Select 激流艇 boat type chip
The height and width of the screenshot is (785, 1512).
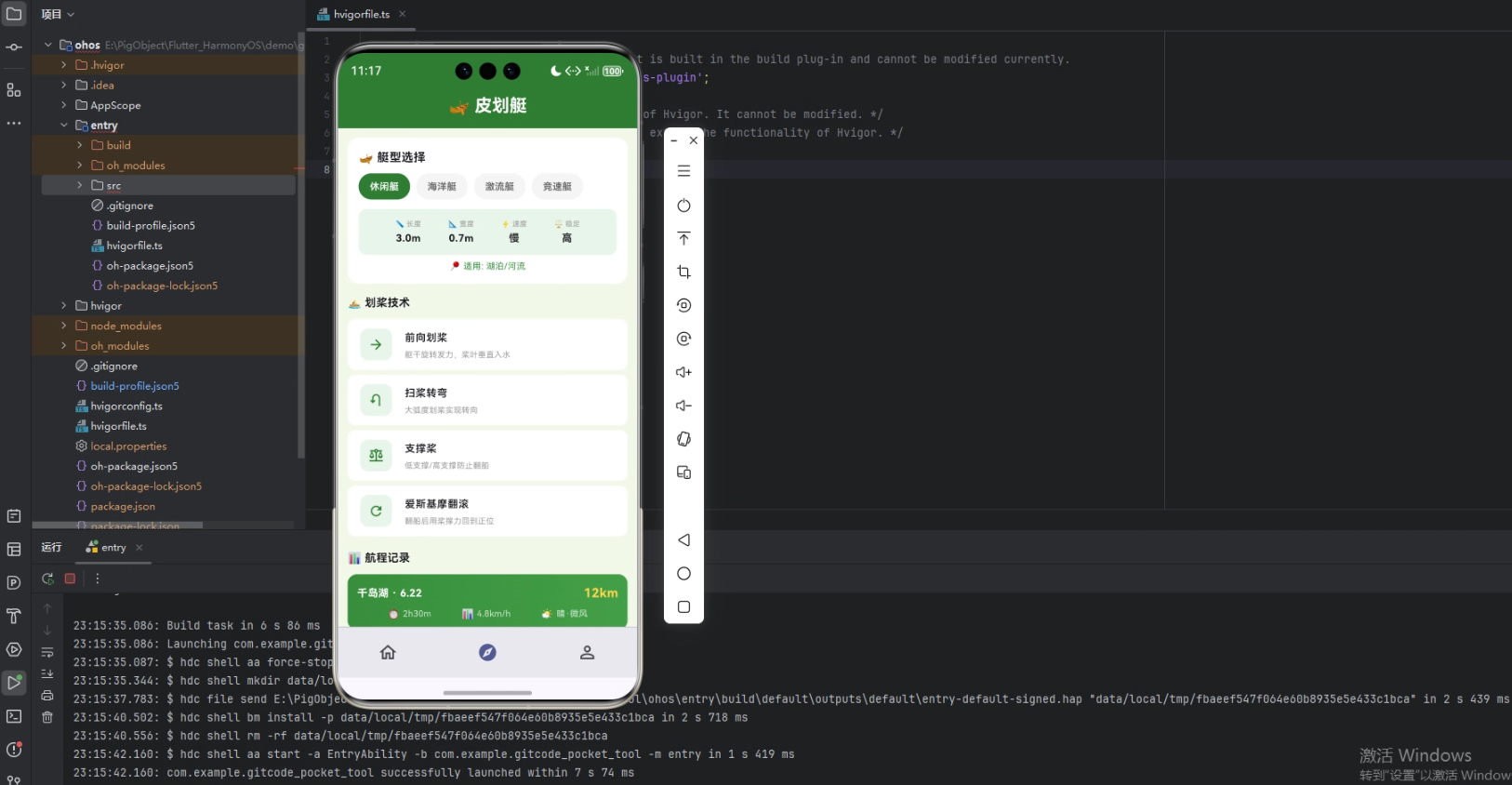(499, 186)
